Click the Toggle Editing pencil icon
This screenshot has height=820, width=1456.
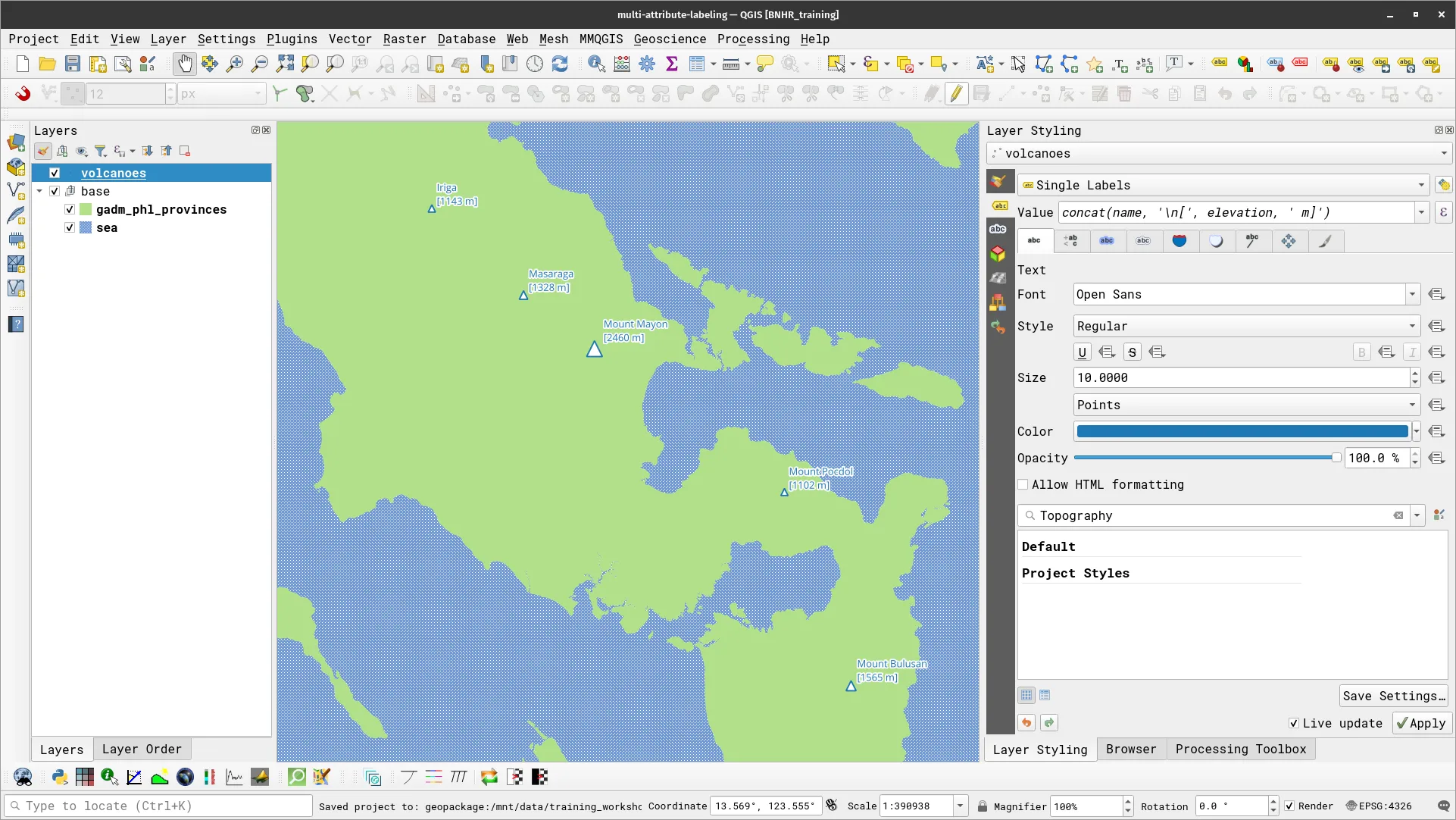(956, 94)
